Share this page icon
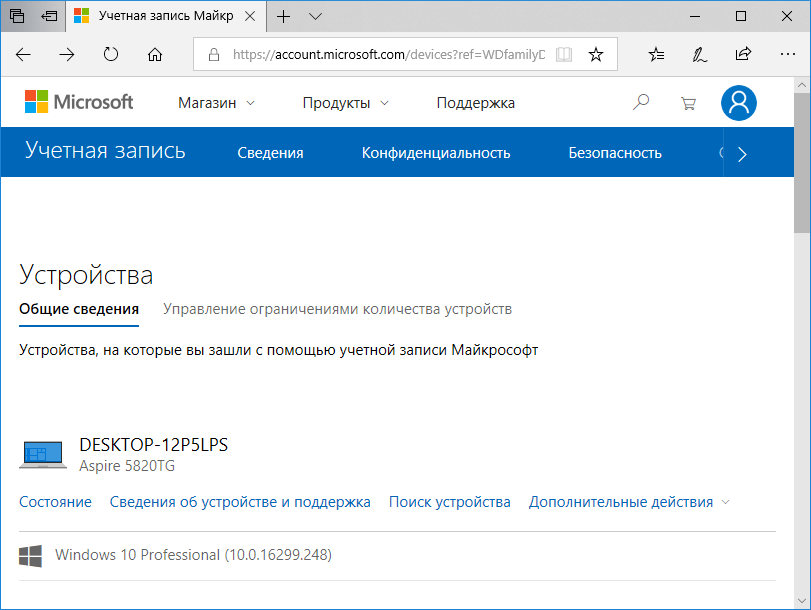This screenshot has height=610, width=811. coord(743,54)
